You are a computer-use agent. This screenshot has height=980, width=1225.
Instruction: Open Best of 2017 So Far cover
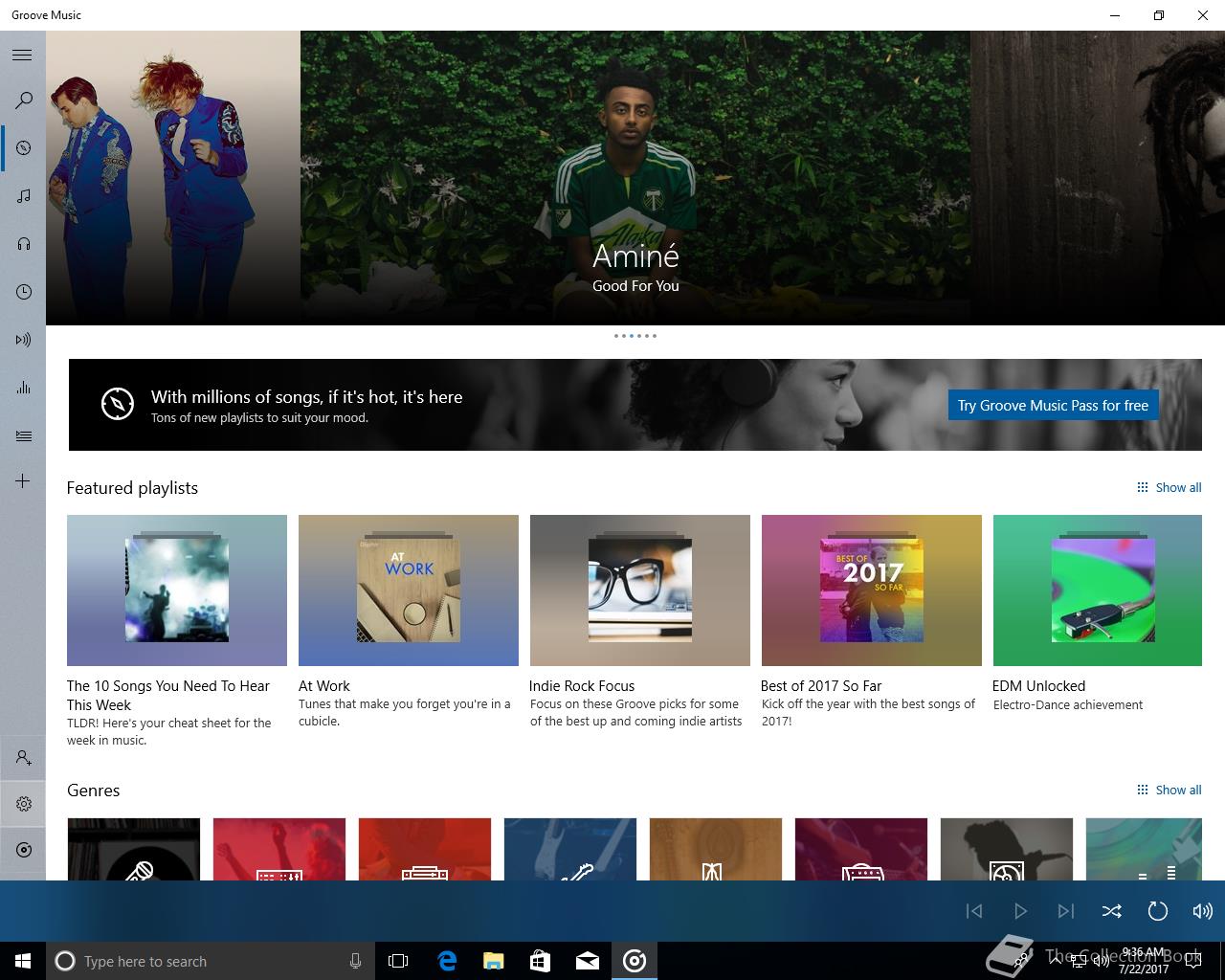872,590
